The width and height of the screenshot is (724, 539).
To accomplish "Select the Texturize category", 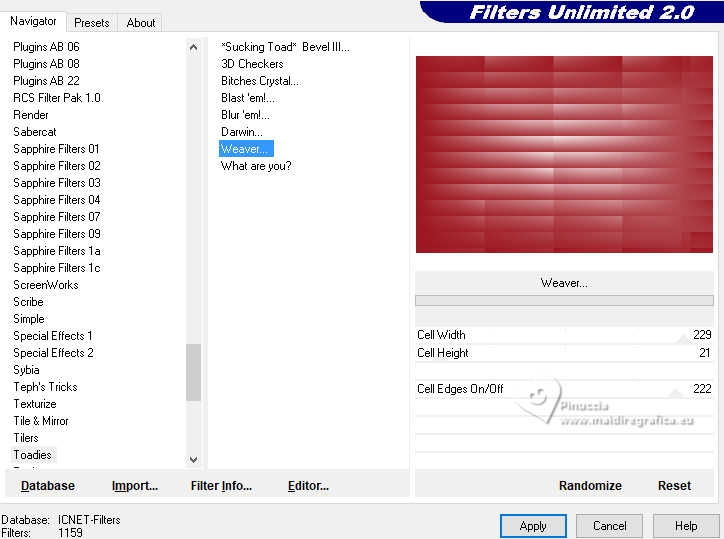I will pos(35,404).
